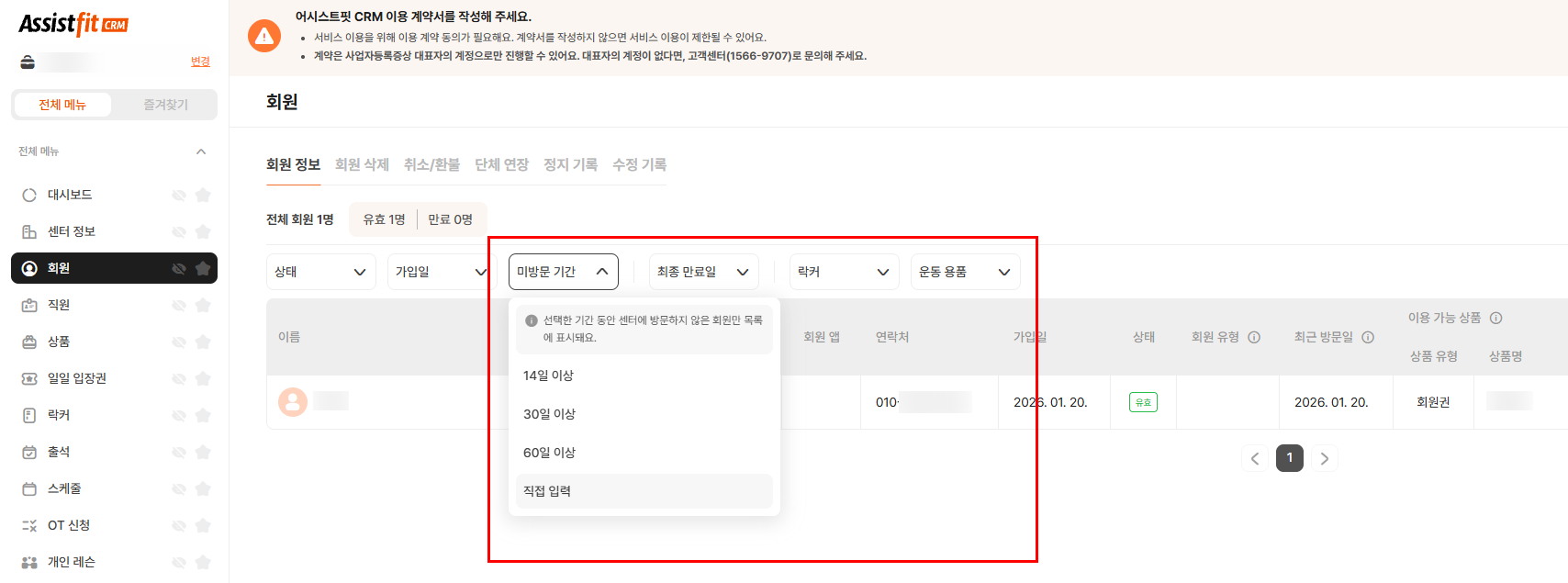Select 60일 이상 option

644,453
